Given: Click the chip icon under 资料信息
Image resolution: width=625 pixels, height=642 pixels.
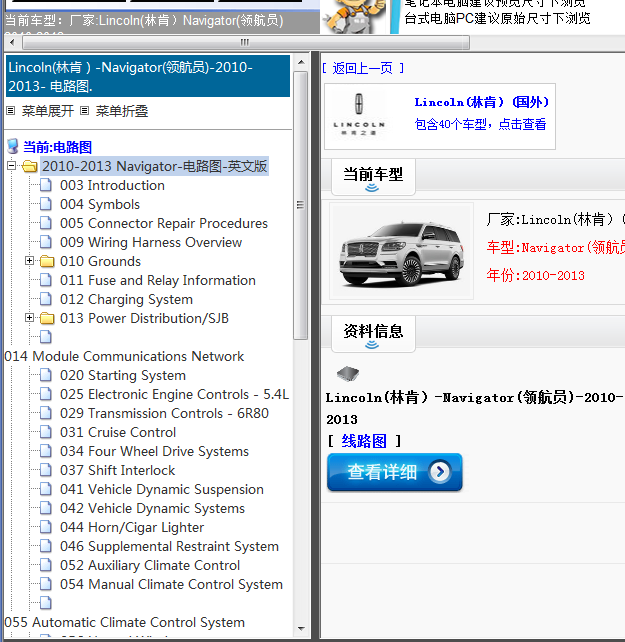Looking at the screenshot, I should [348, 373].
